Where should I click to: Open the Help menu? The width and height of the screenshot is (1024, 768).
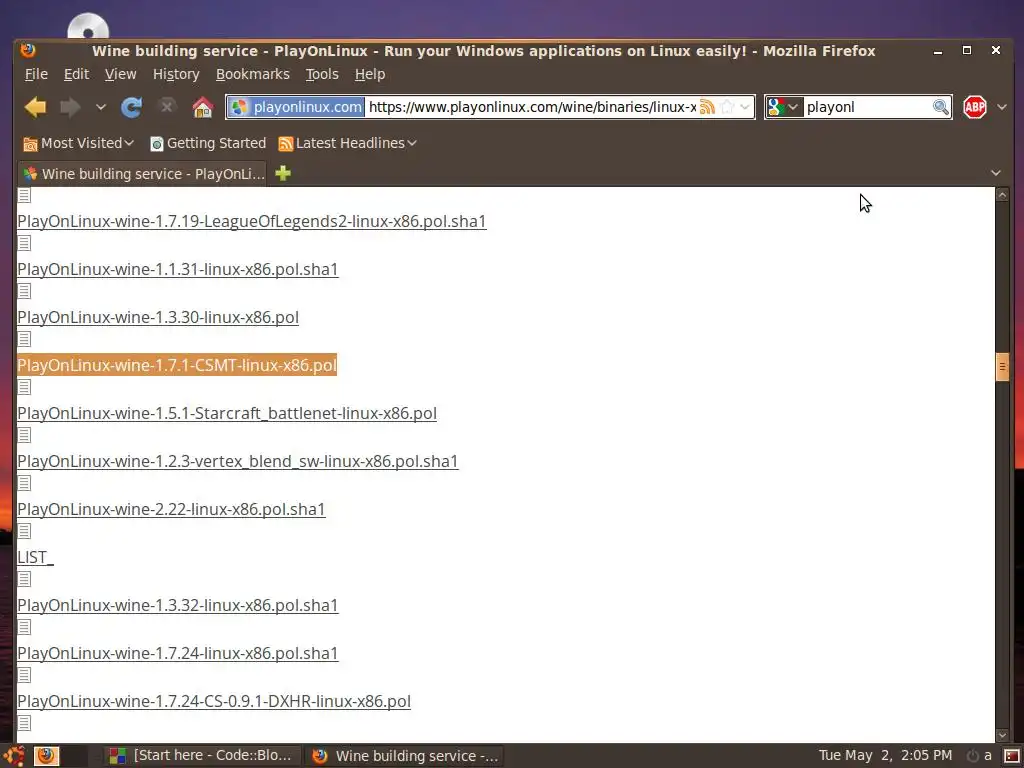coord(370,74)
